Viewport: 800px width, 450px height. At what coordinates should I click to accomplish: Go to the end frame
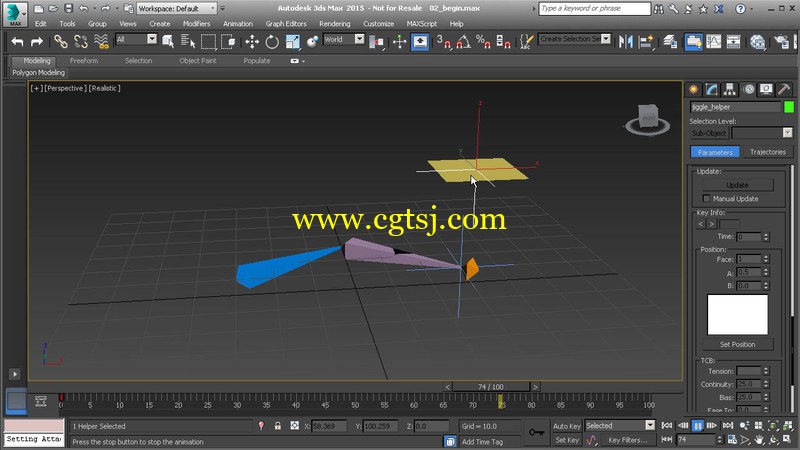point(728,426)
